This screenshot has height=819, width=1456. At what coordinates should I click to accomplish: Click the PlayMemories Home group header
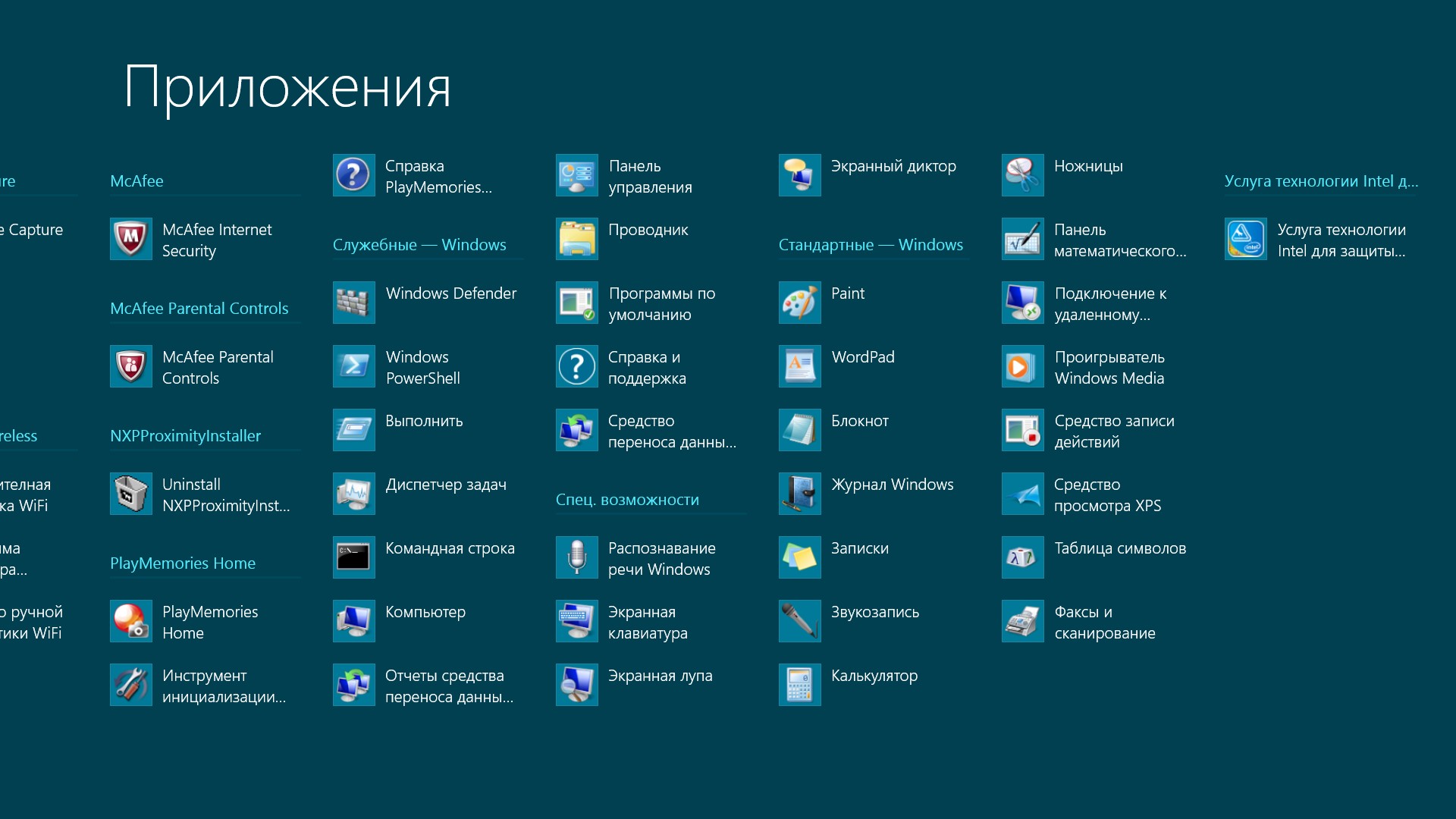point(182,563)
